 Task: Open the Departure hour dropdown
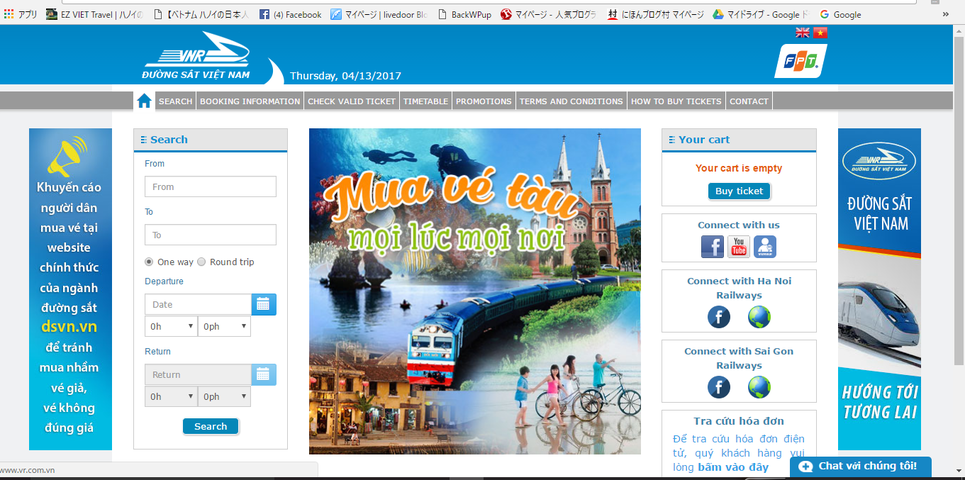pyautogui.click(x=170, y=326)
